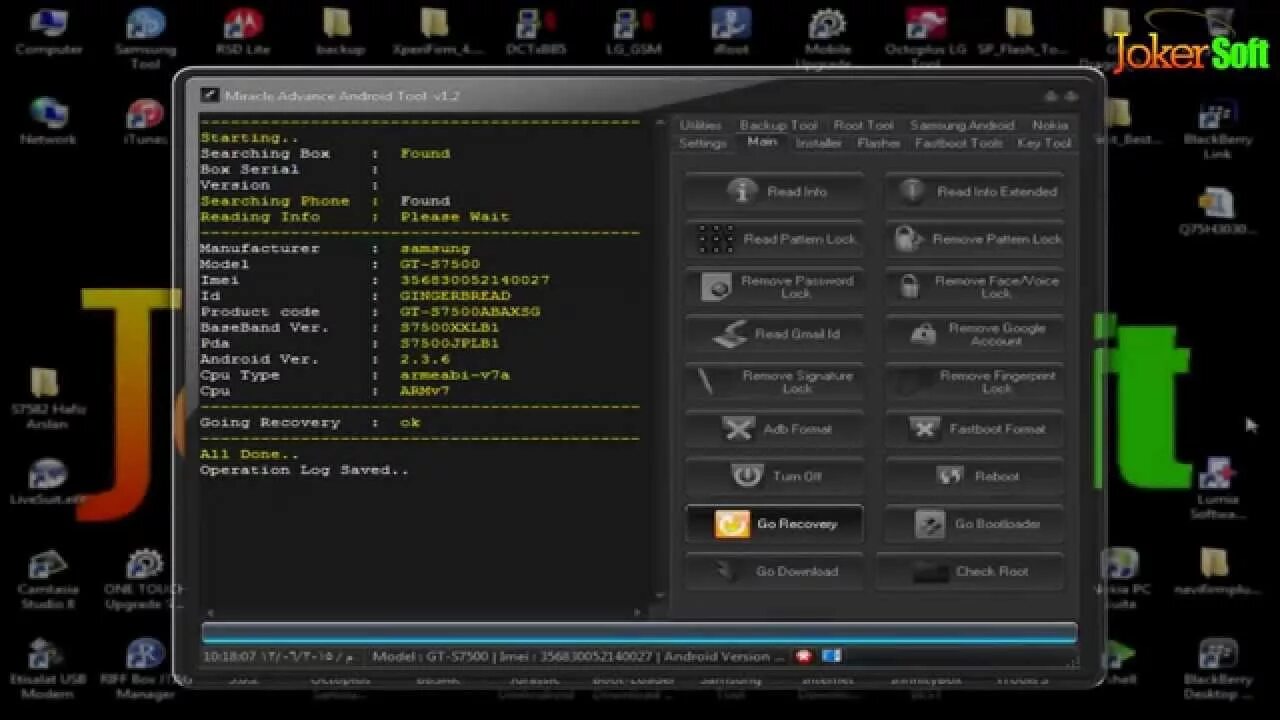The height and width of the screenshot is (720, 1280).
Task: Click the log's right scroll arrow
Action: point(638,612)
